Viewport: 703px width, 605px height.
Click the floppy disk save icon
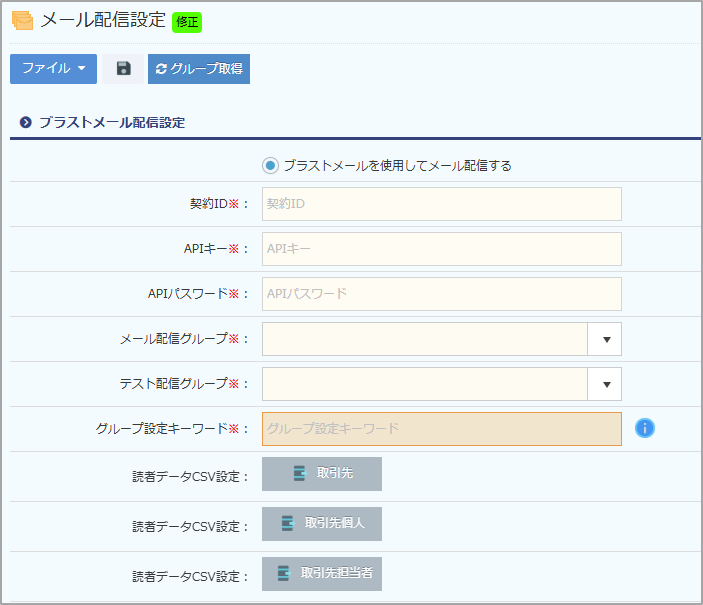(123, 69)
